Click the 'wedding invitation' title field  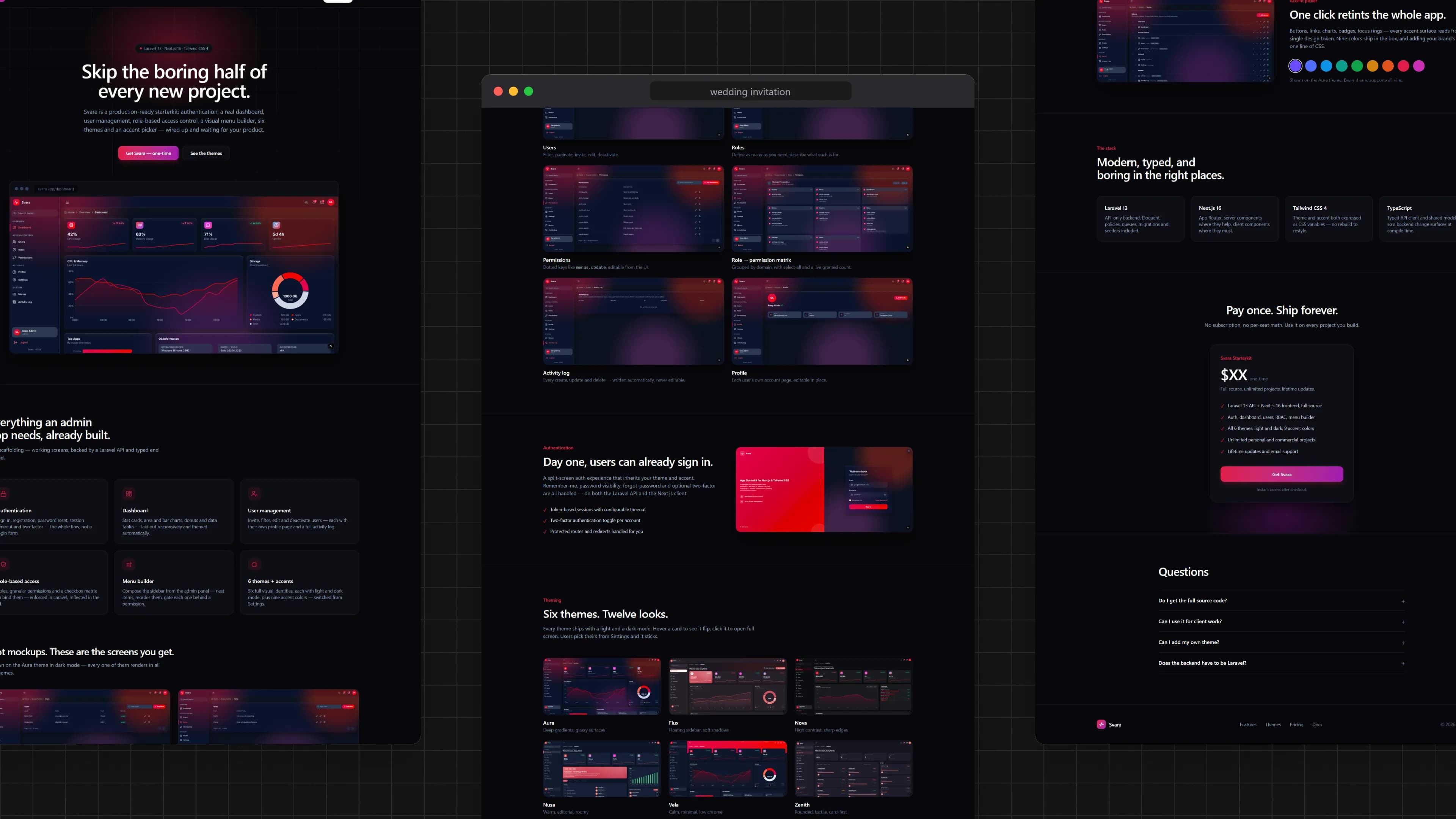751,91
